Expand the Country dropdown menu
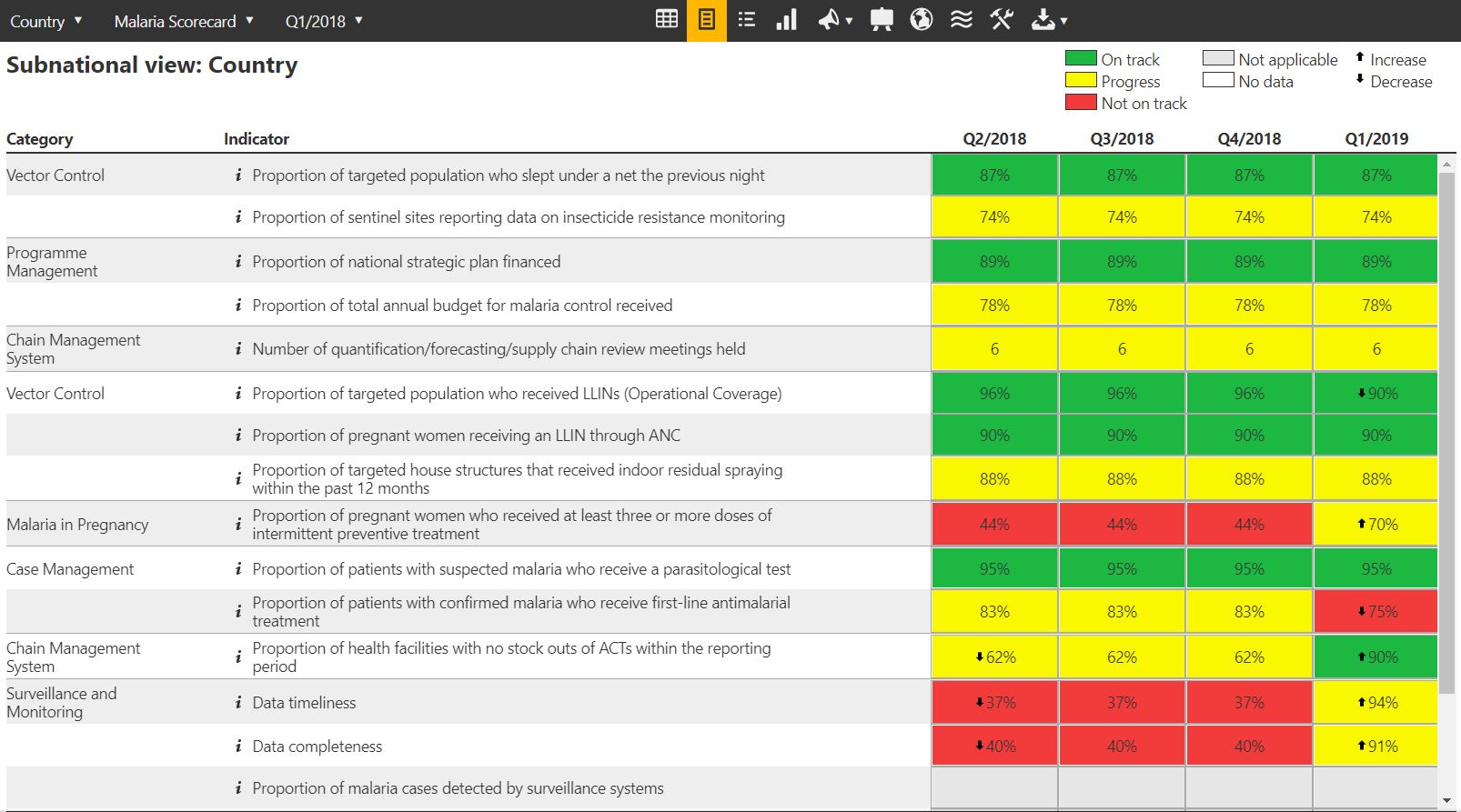Screen dimensions: 1461x812 coord(45,21)
